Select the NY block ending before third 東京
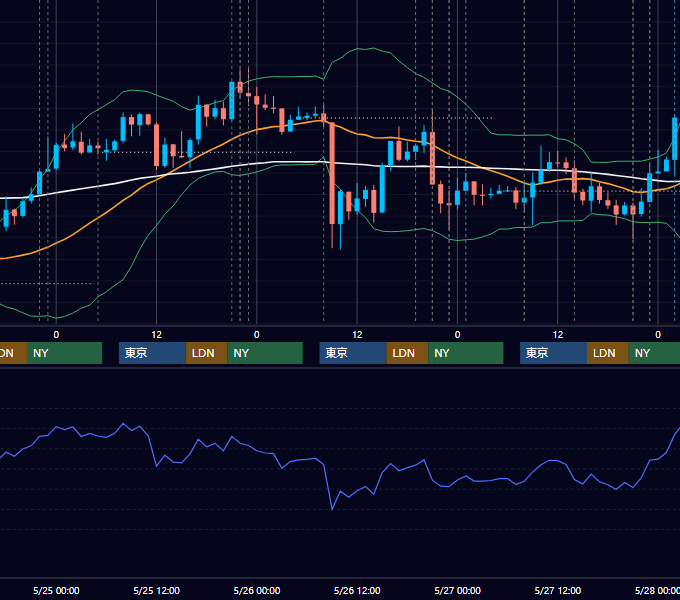Viewport: 680px width, 600px height. [x=466, y=353]
